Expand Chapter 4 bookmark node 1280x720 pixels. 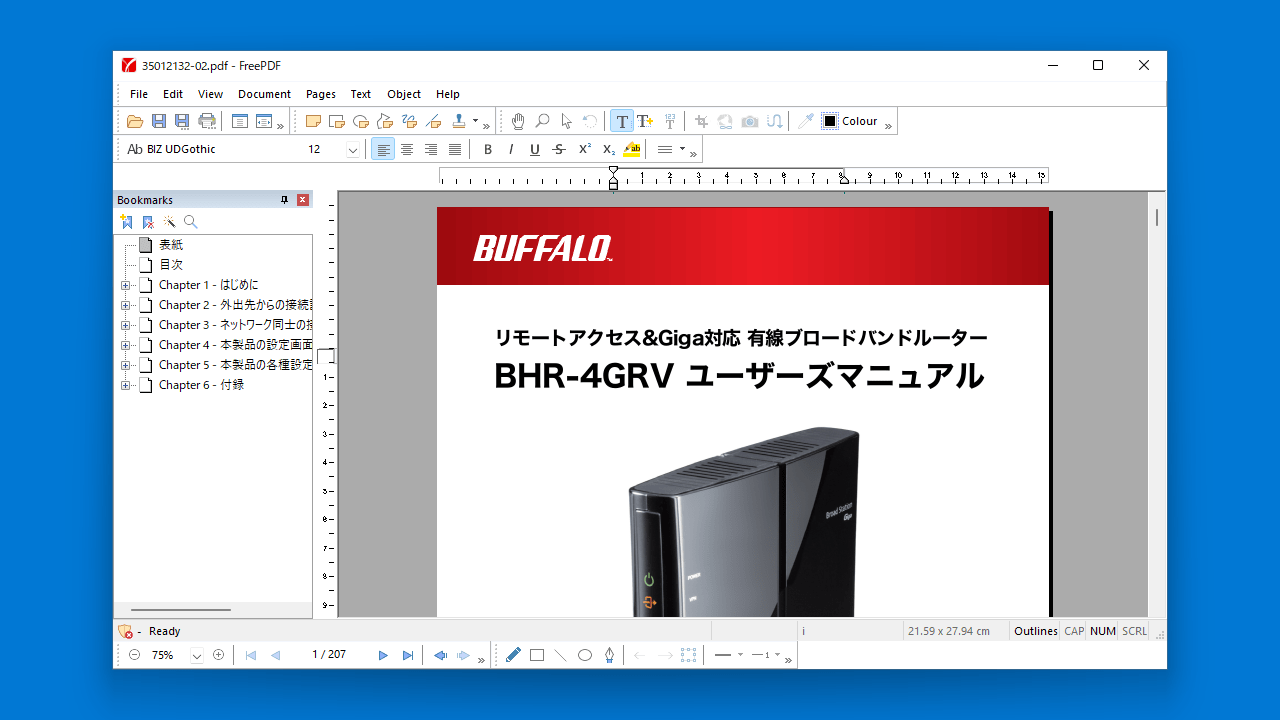tap(126, 345)
